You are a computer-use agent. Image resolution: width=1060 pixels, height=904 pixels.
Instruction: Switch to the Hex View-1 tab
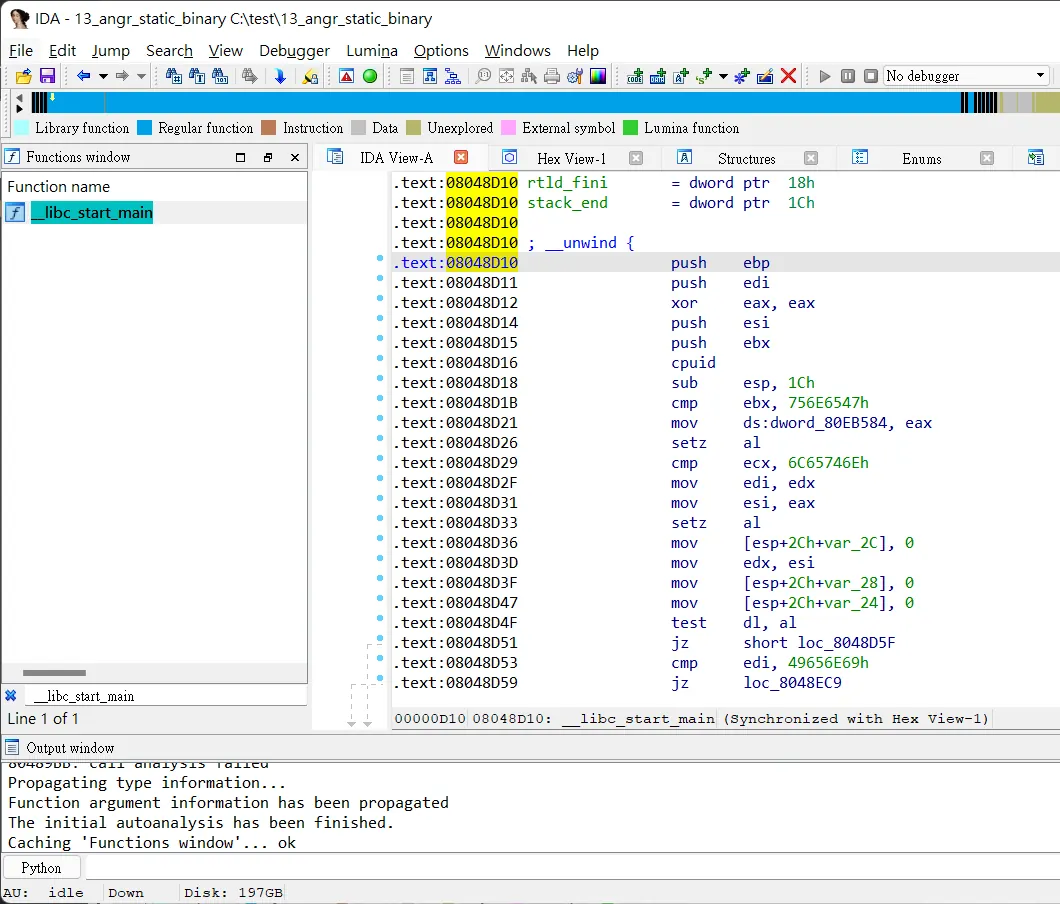coord(571,158)
